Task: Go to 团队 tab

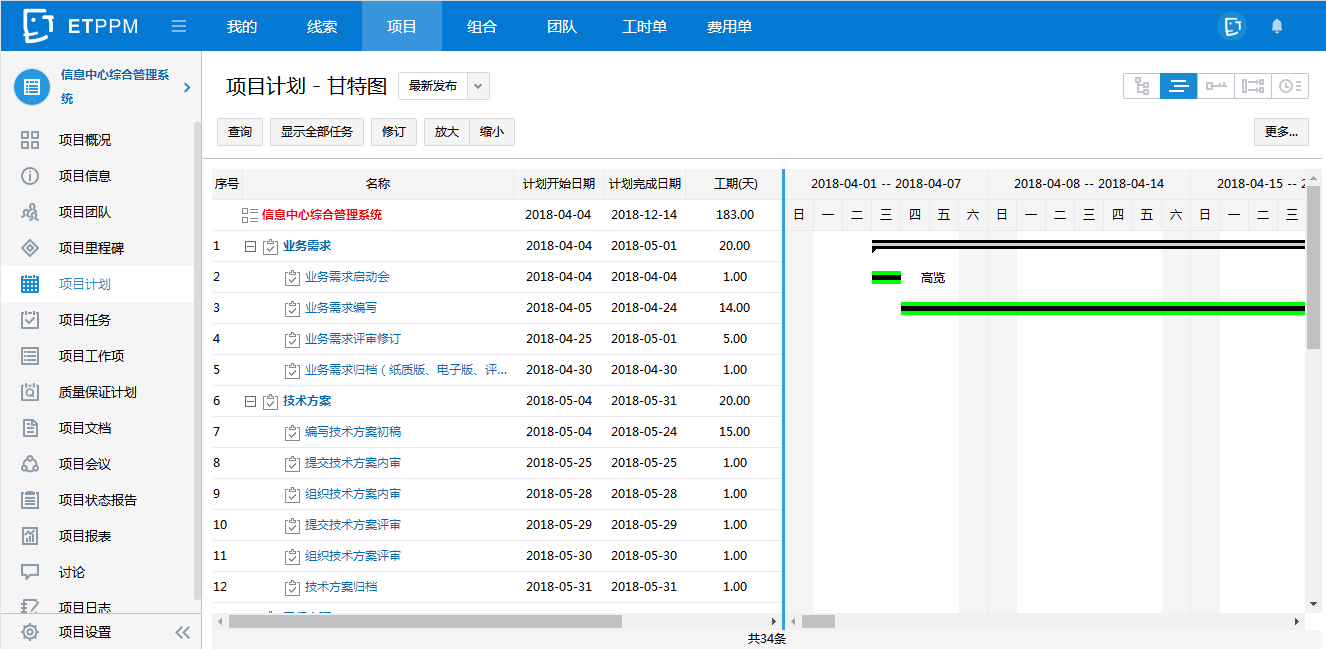Action: tap(562, 26)
